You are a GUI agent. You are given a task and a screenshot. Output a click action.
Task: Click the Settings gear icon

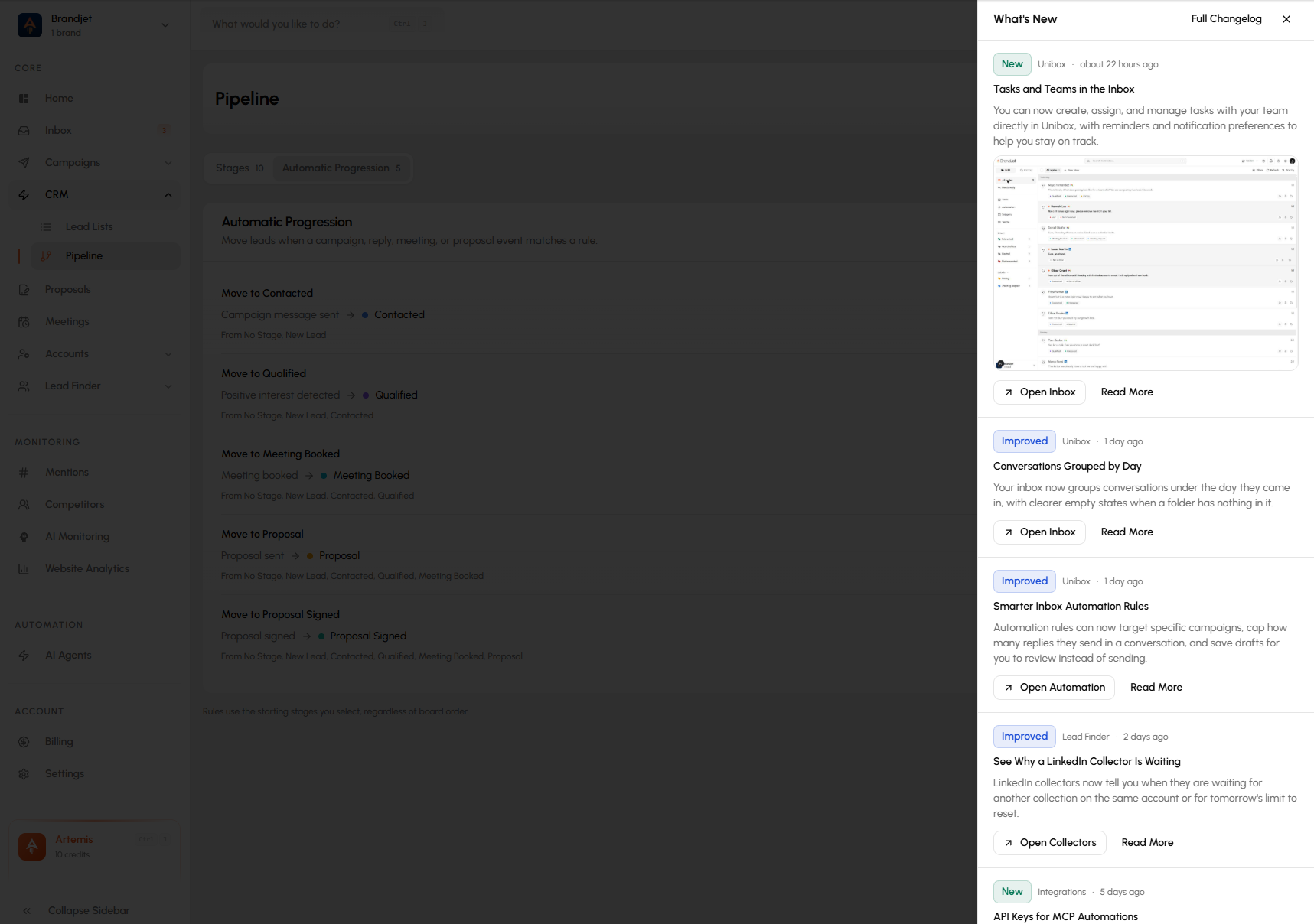point(24,774)
